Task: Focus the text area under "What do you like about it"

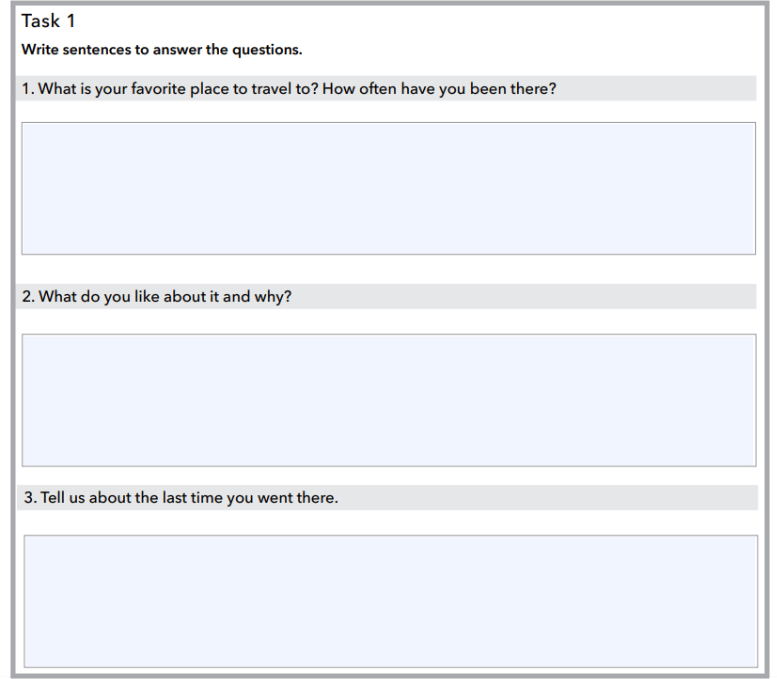Action: click(x=388, y=400)
